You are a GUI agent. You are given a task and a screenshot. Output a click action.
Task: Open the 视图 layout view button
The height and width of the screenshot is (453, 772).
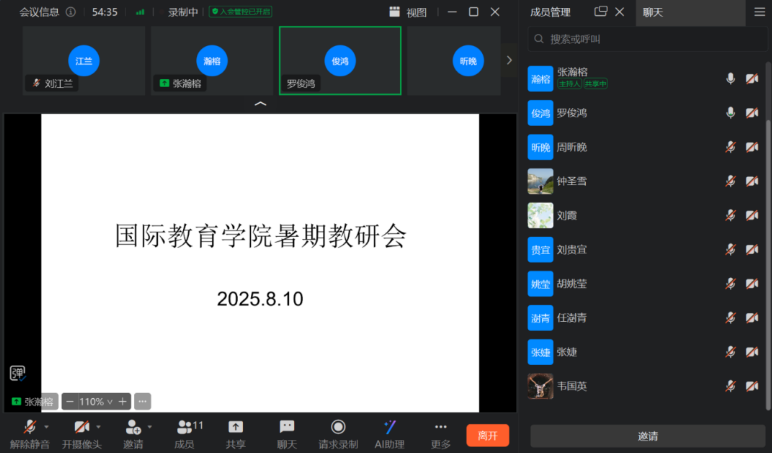[408, 12]
